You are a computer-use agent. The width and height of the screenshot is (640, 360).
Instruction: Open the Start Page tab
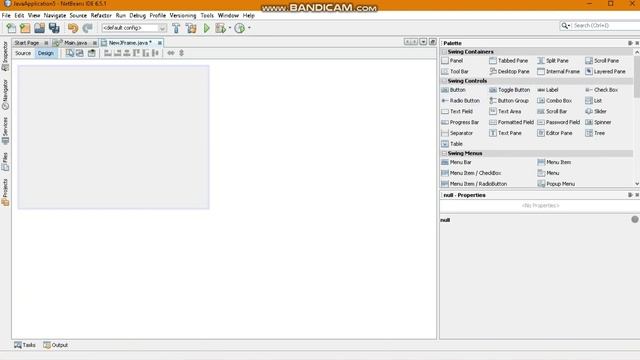pyautogui.click(x=27, y=43)
